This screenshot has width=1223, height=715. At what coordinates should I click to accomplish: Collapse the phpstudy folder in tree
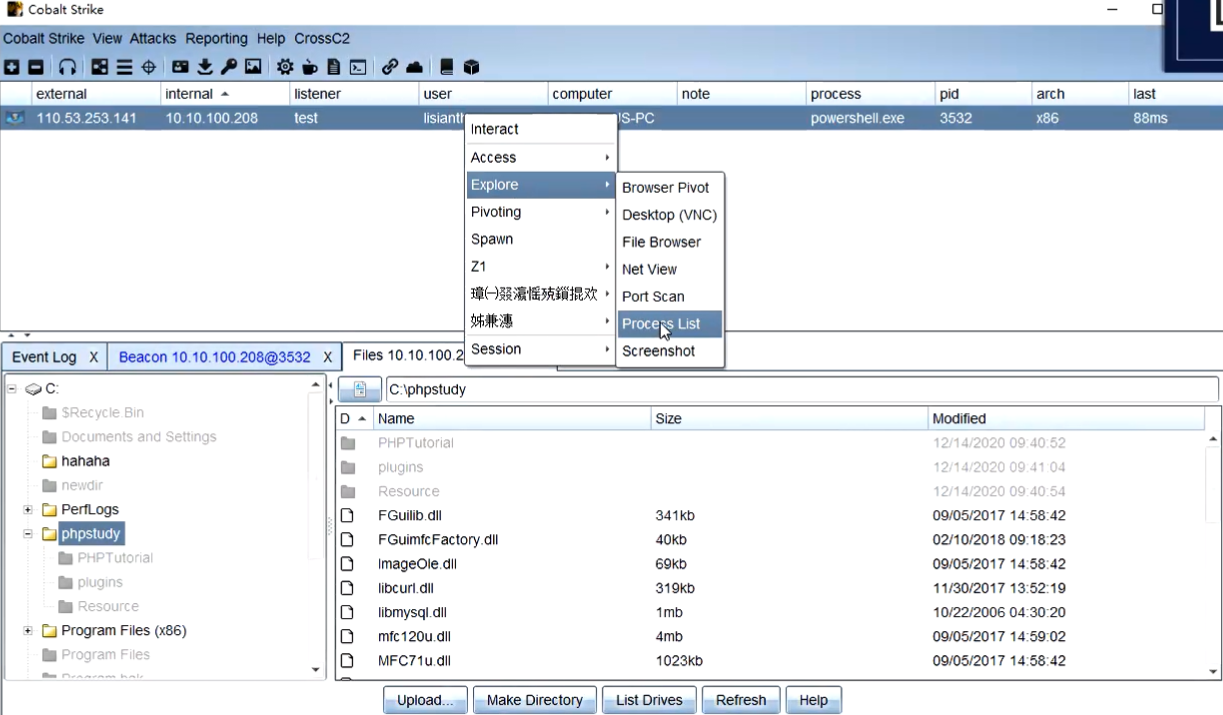click(x=28, y=534)
